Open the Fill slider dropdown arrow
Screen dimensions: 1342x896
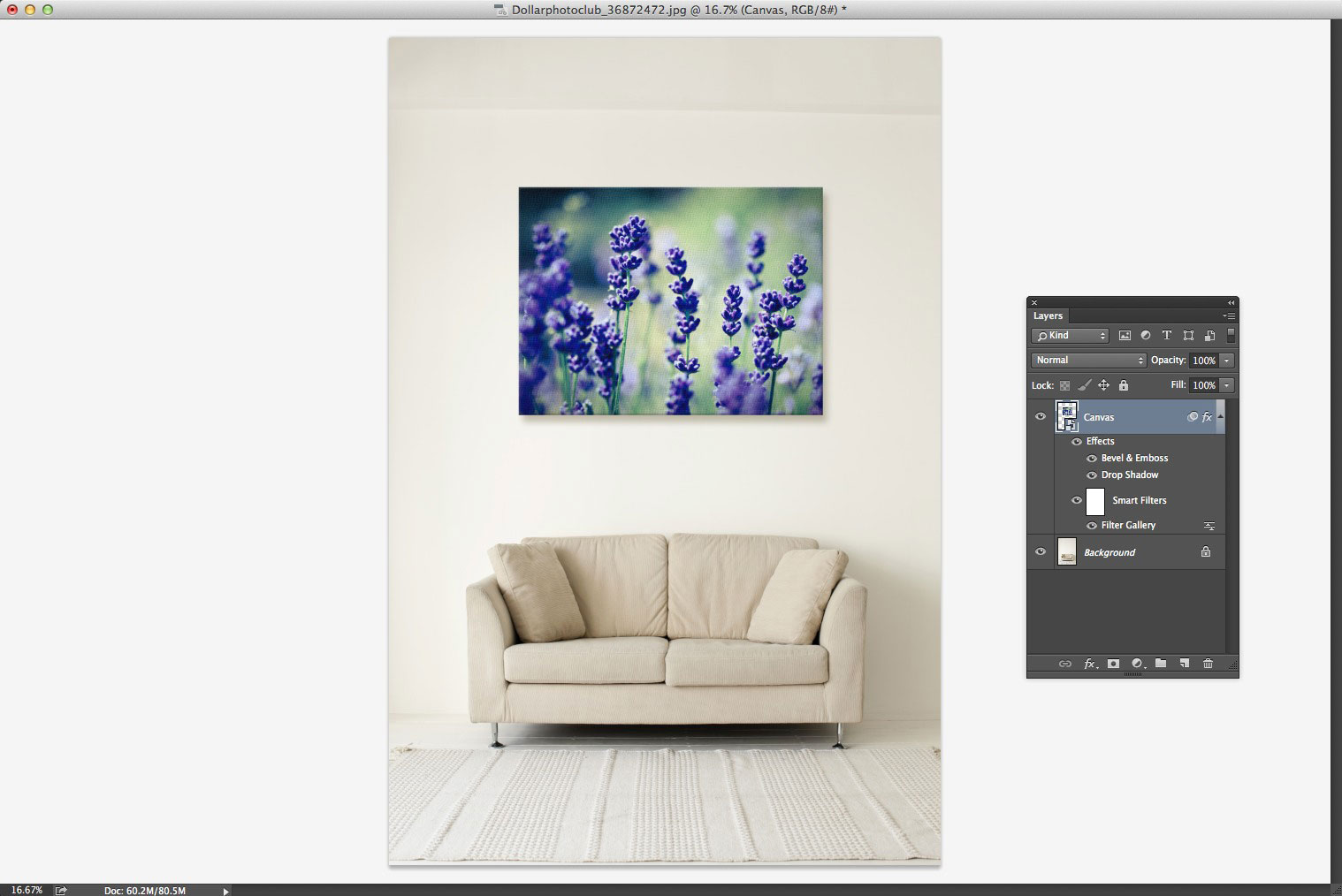tap(1226, 385)
